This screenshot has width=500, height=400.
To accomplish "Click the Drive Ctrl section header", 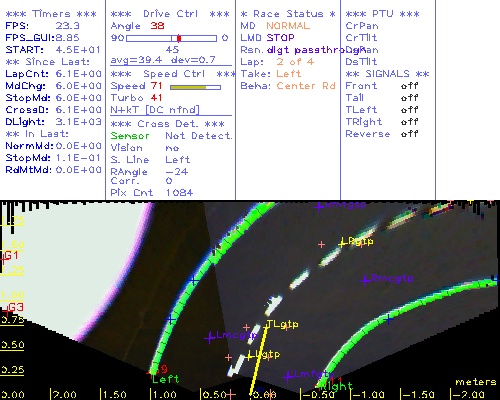I will 170,14.
